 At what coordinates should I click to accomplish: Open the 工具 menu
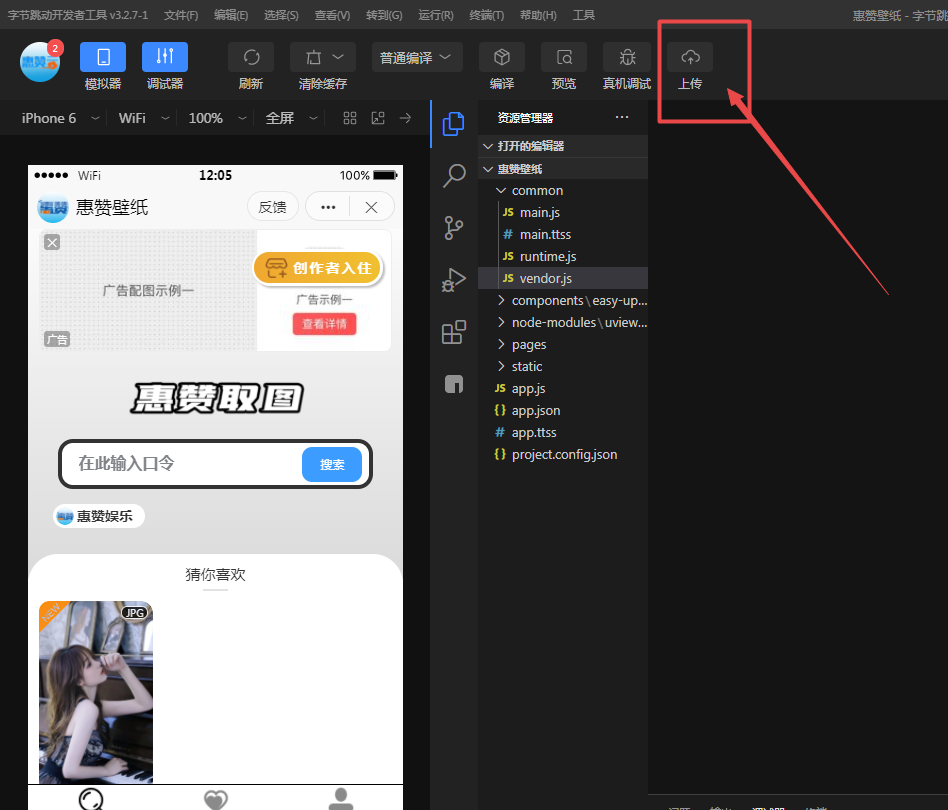click(x=583, y=15)
